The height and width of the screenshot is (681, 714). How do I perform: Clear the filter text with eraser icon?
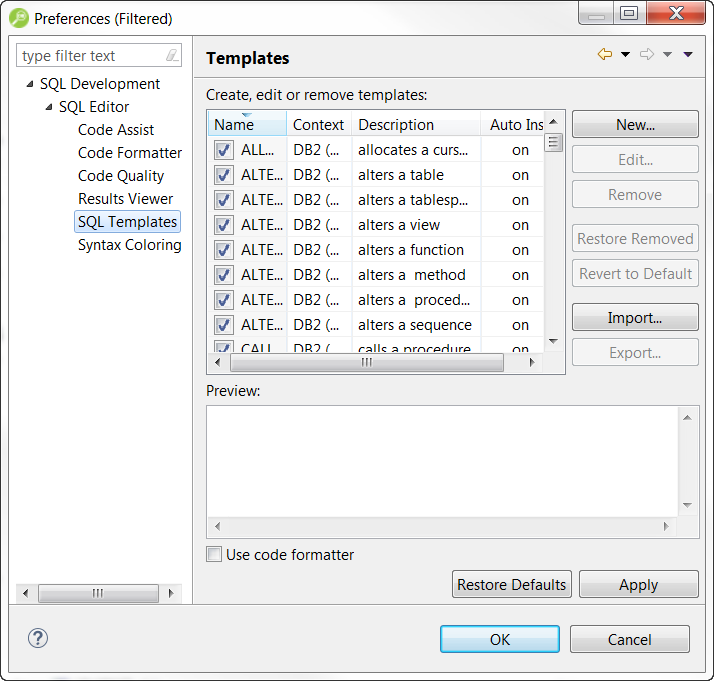[172, 56]
